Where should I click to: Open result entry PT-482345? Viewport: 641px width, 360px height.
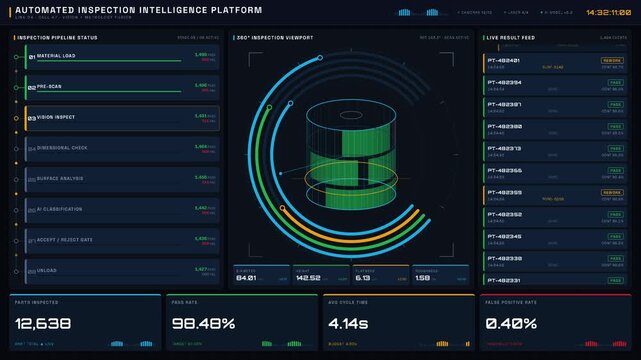(555, 240)
